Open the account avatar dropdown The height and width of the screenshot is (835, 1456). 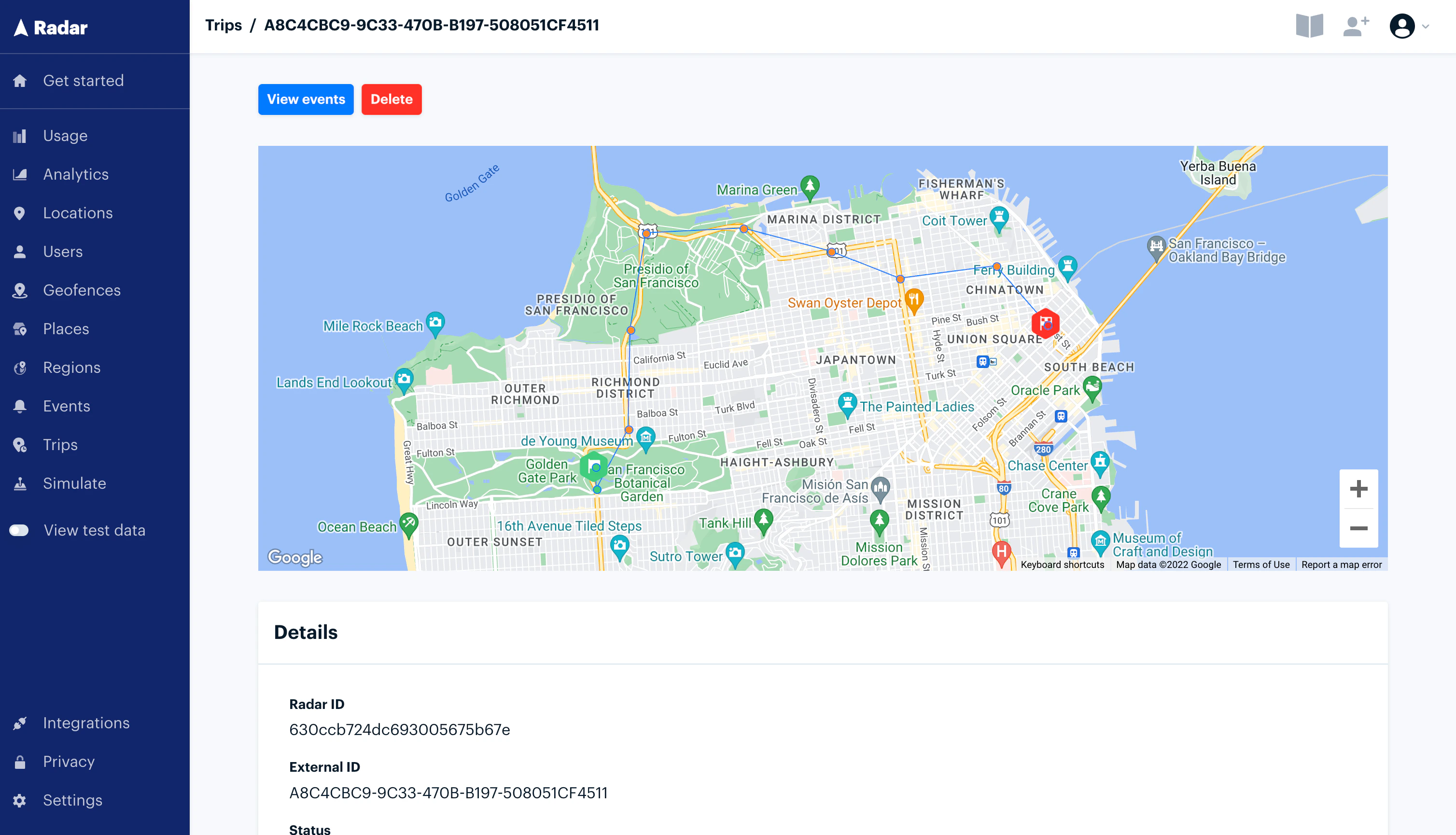[x=1403, y=27]
